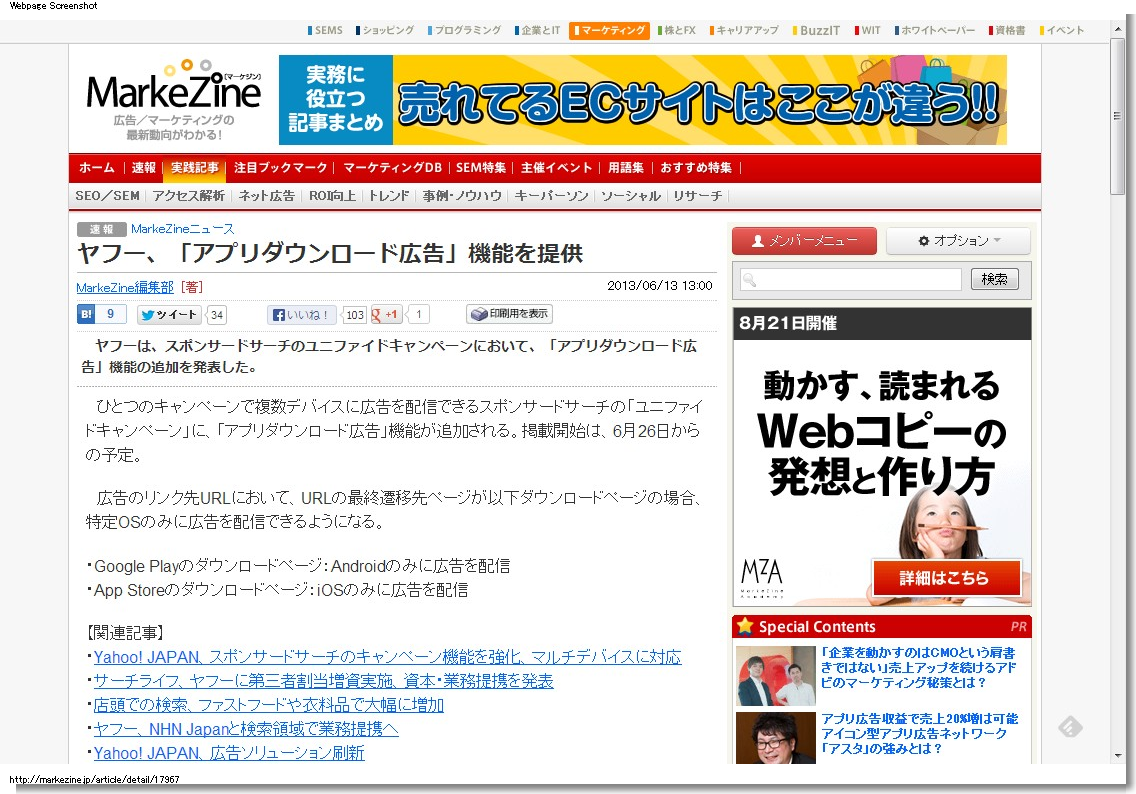Go to マーケティング in the top network bar
1136x794 pixels.
tap(609, 30)
